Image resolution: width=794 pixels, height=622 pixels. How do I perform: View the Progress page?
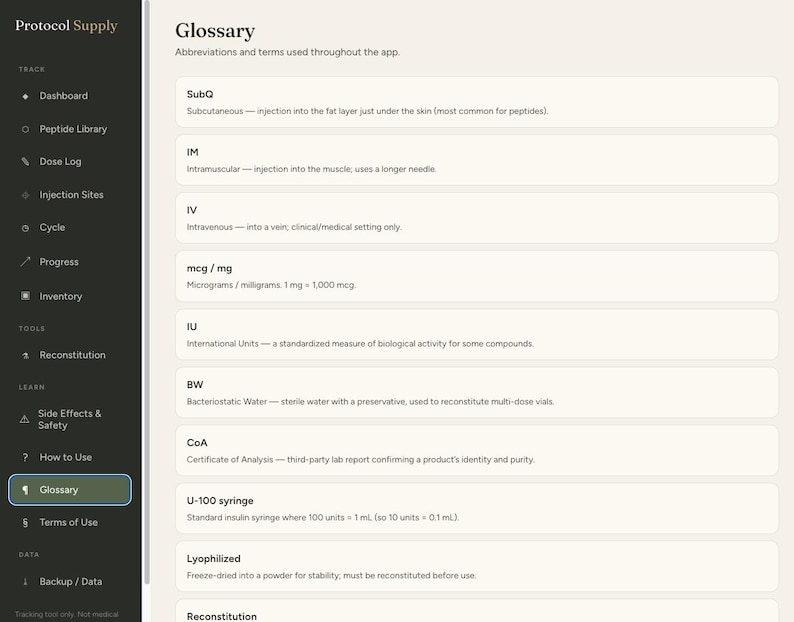pyautogui.click(x=70, y=262)
